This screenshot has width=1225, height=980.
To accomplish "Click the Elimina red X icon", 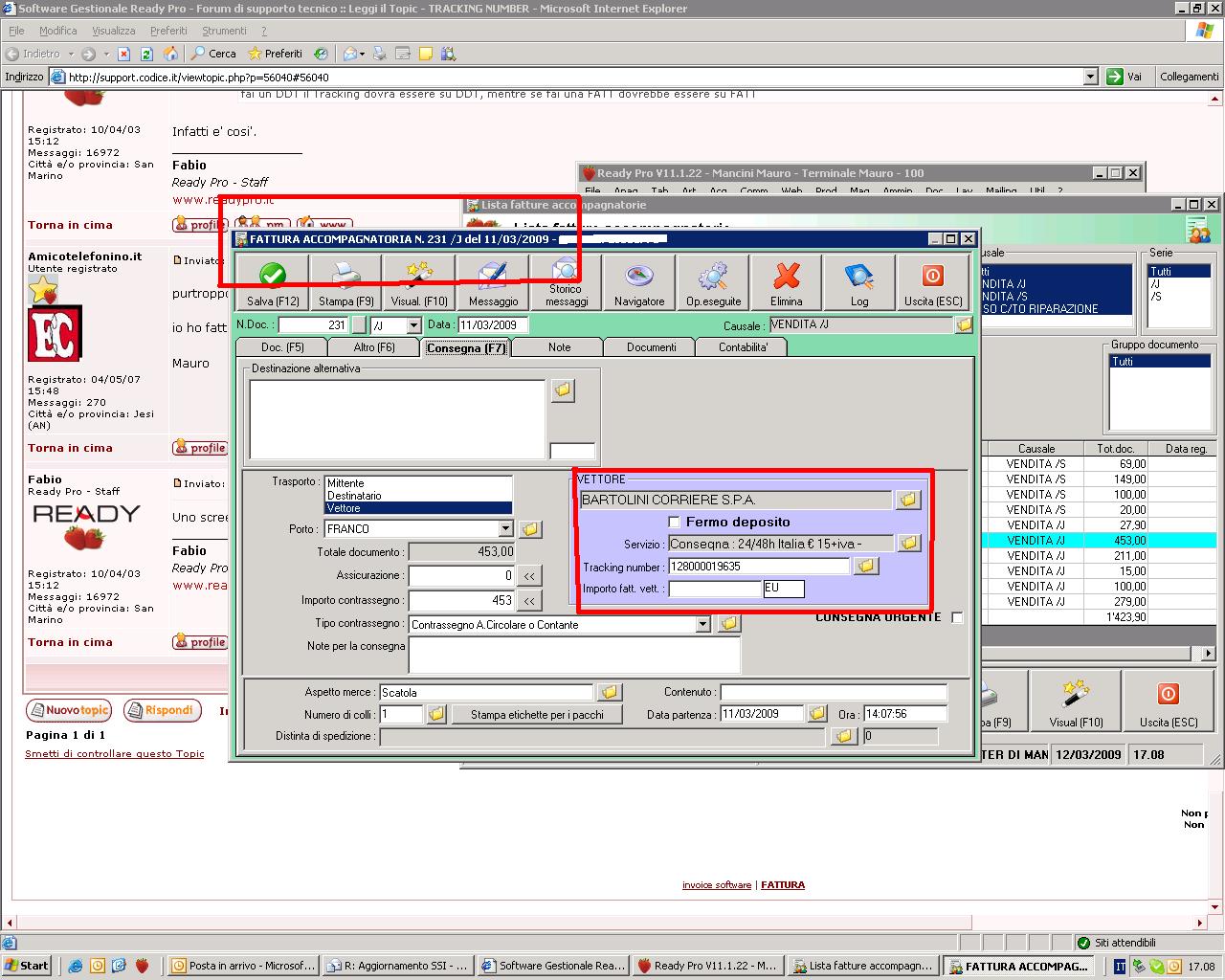I will click(787, 277).
